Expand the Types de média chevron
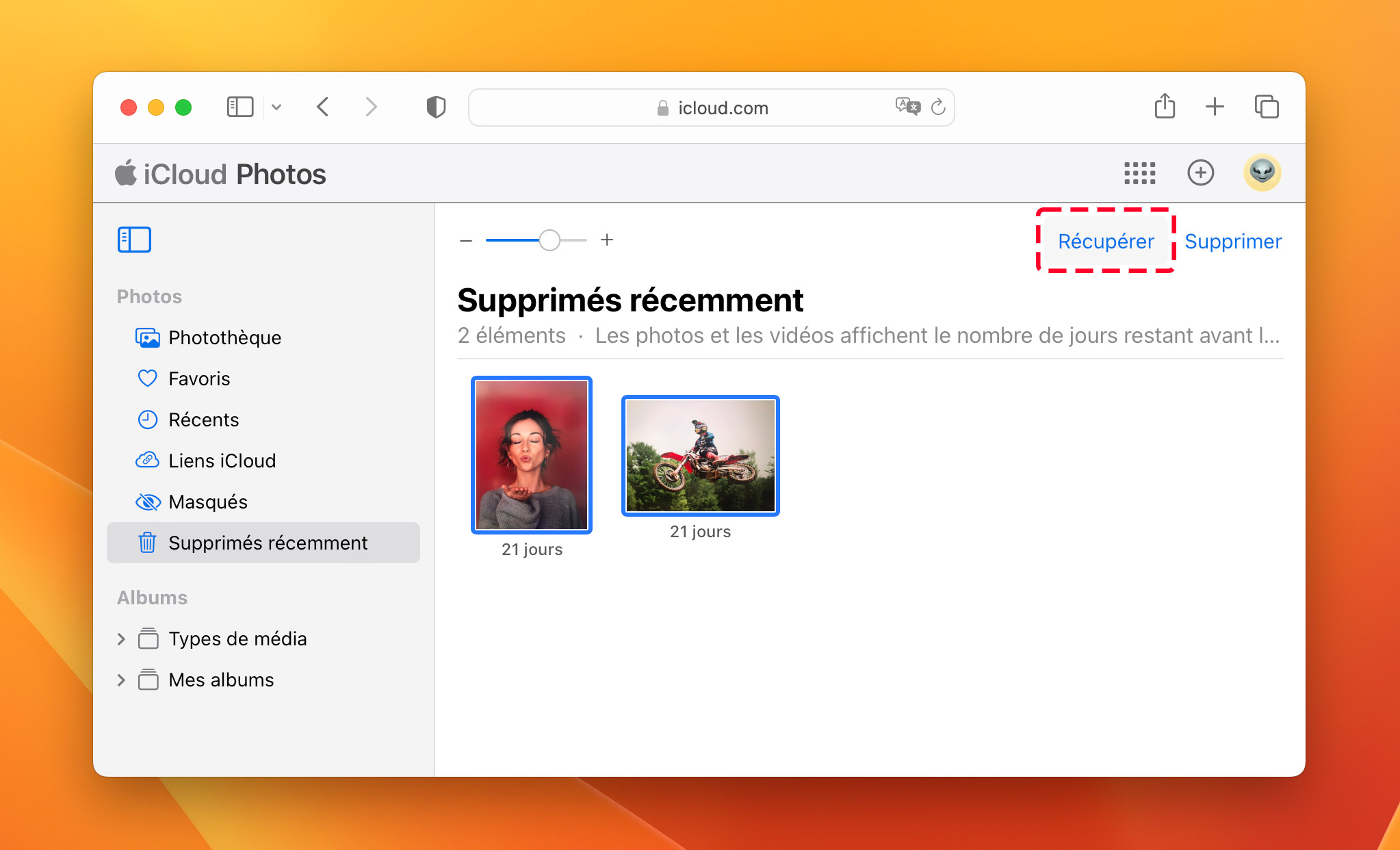The width and height of the screenshot is (1400, 850). 121,639
